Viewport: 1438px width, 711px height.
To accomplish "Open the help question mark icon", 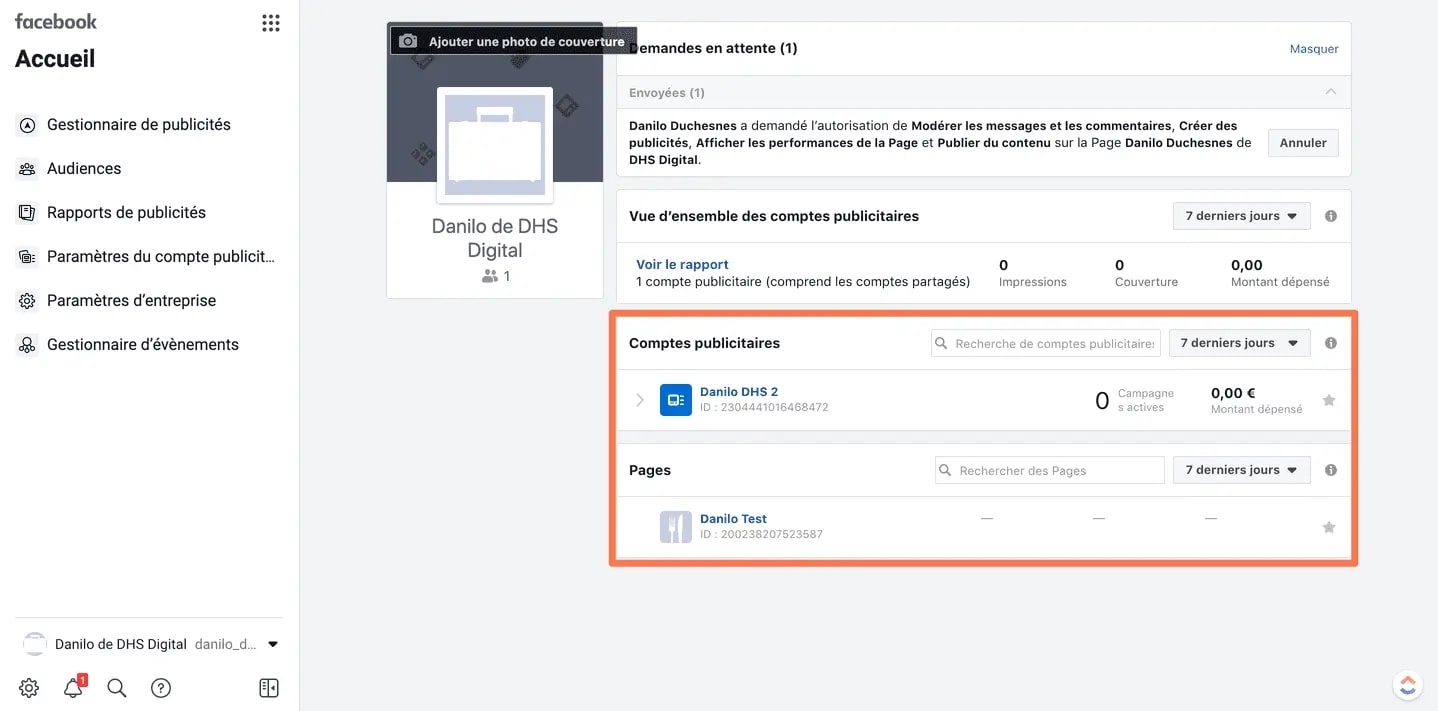I will click(x=161, y=688).
